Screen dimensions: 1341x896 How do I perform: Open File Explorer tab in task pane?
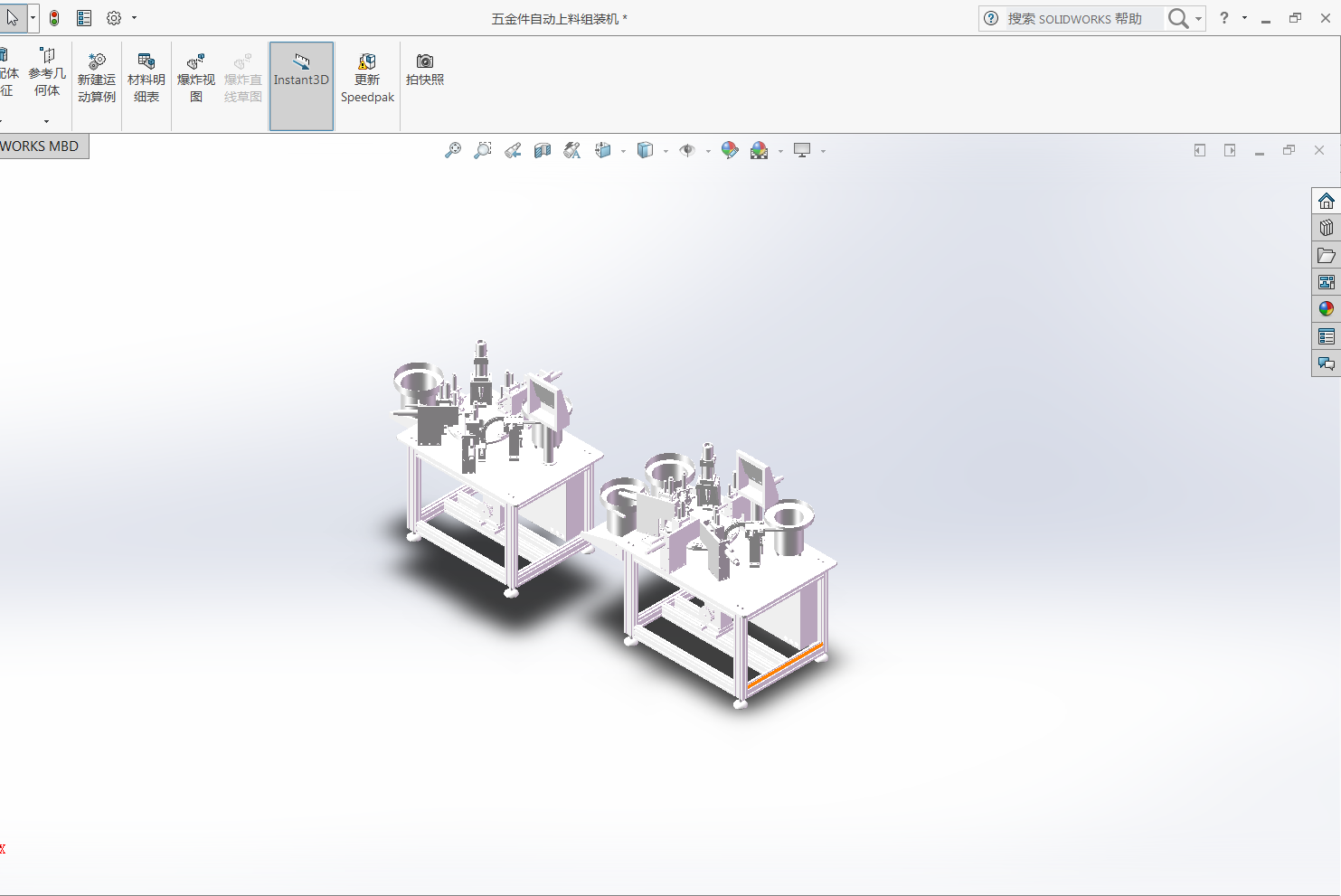point(1326,255)
